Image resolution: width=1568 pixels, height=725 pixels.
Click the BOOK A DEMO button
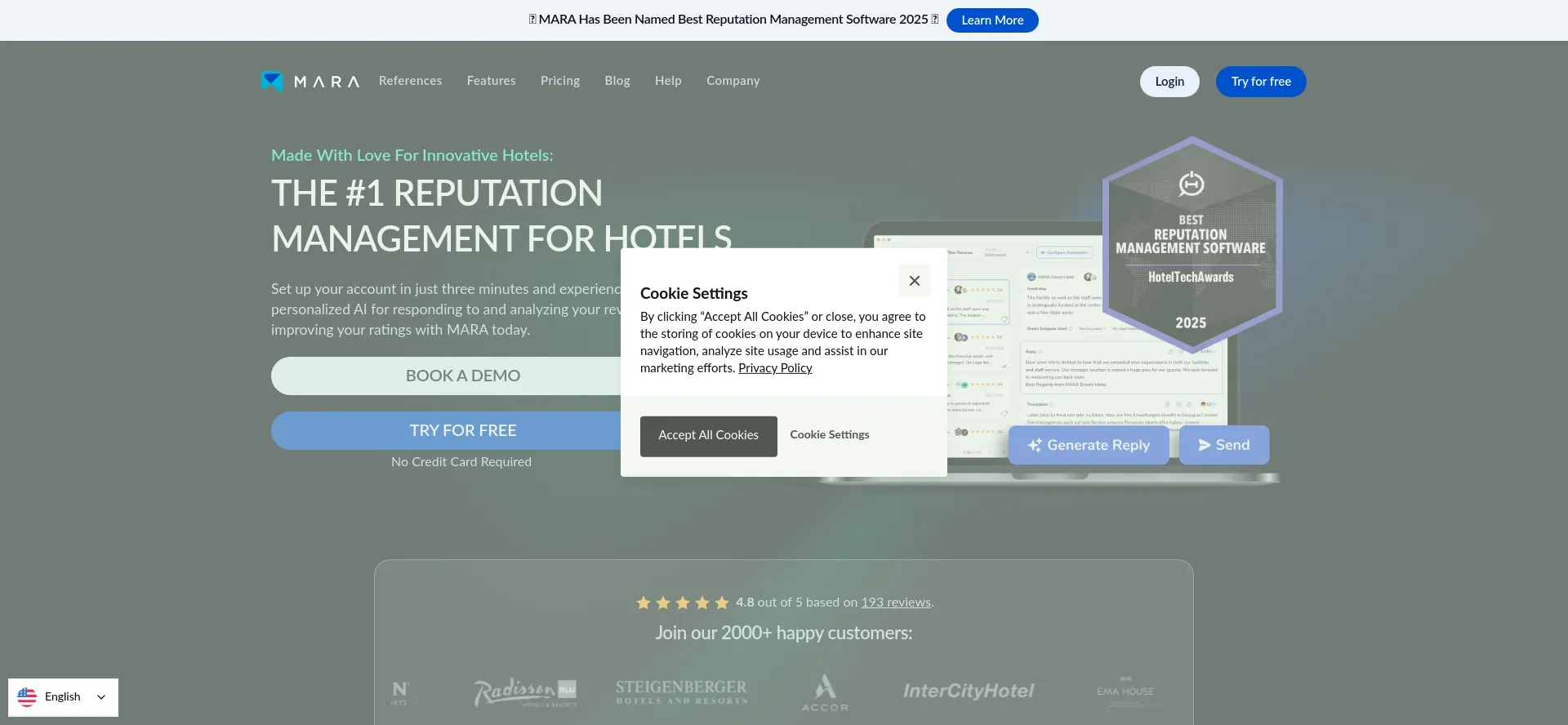[x=463, y=376]
